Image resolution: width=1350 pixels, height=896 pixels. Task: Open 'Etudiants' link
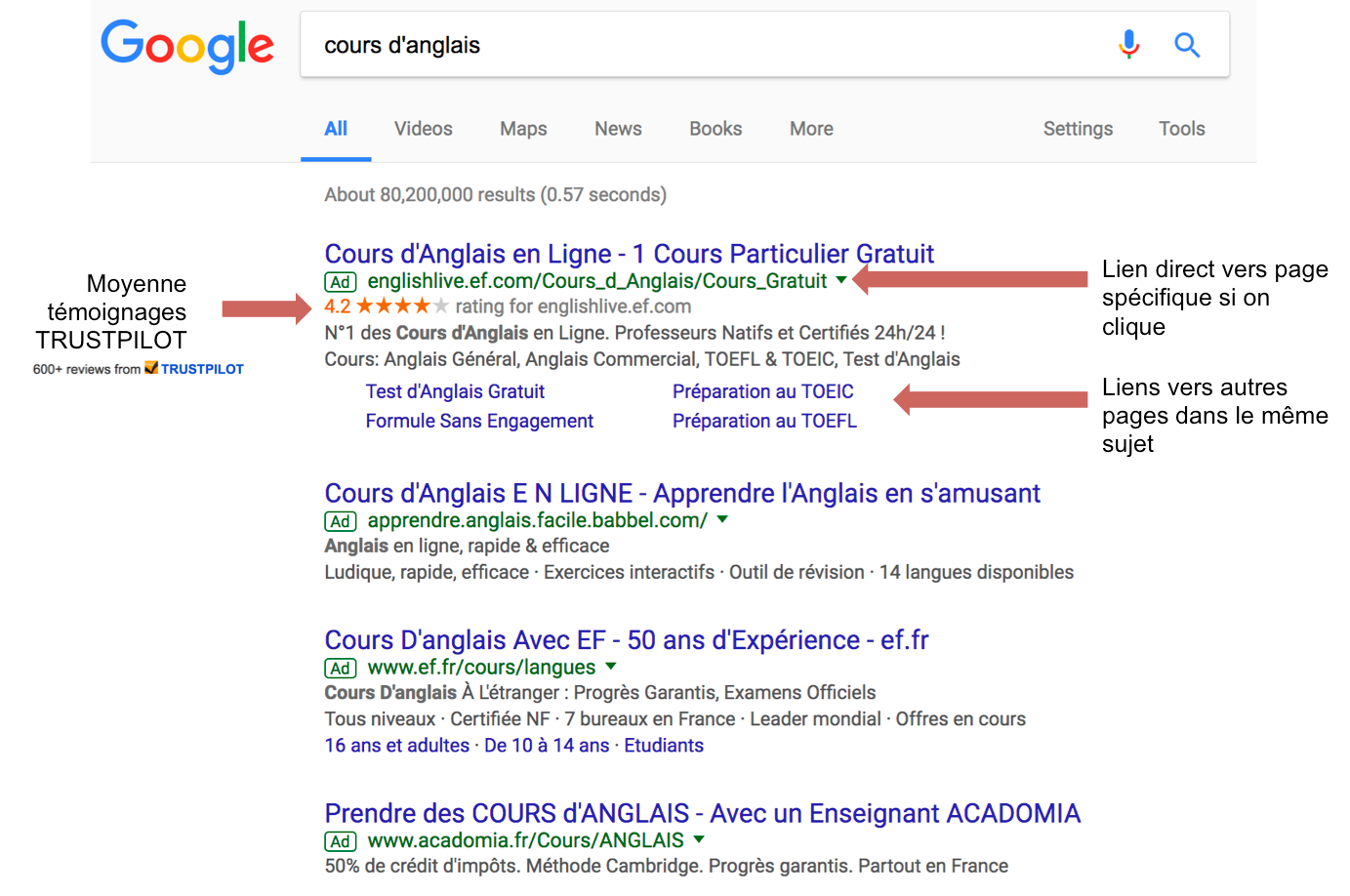(x=664, y=746)
